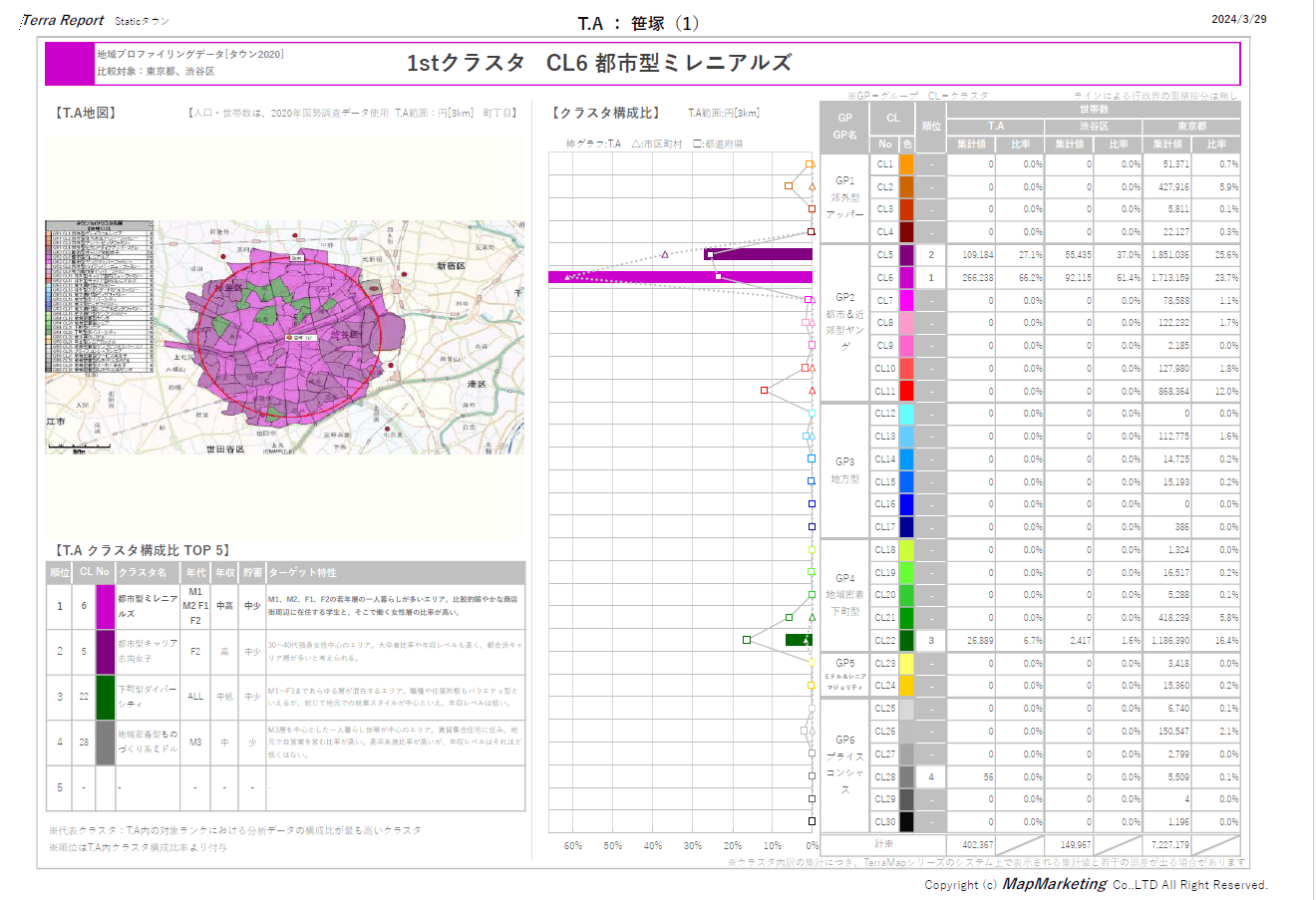Screen dimensions: 1316x900
Task: Click the MapMarketing logo in the footer
Action: (1054, 884)
